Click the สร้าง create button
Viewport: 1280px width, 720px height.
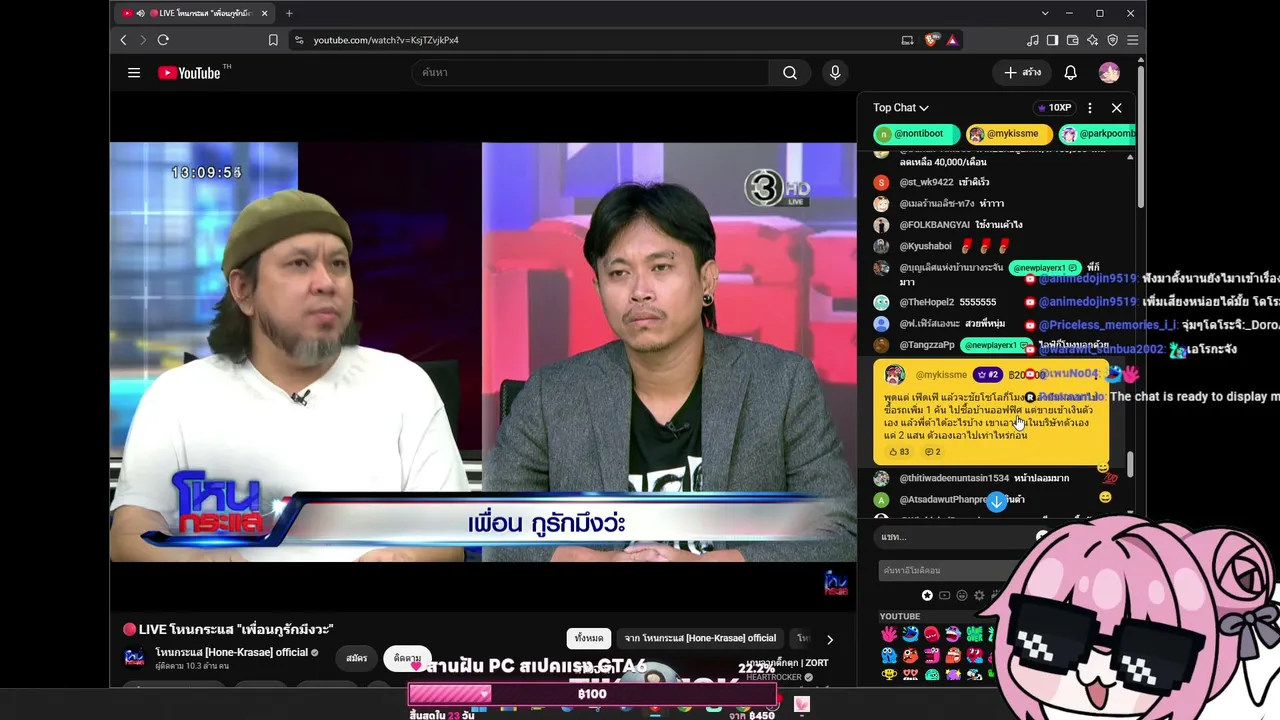[1023, 73]
